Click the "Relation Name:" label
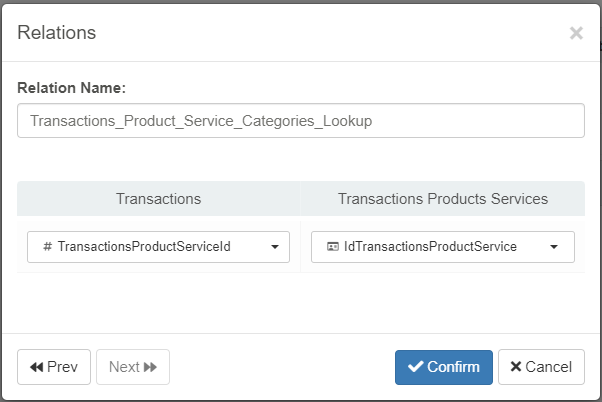This screenshot has width=602, height=402. pos(71,88)
